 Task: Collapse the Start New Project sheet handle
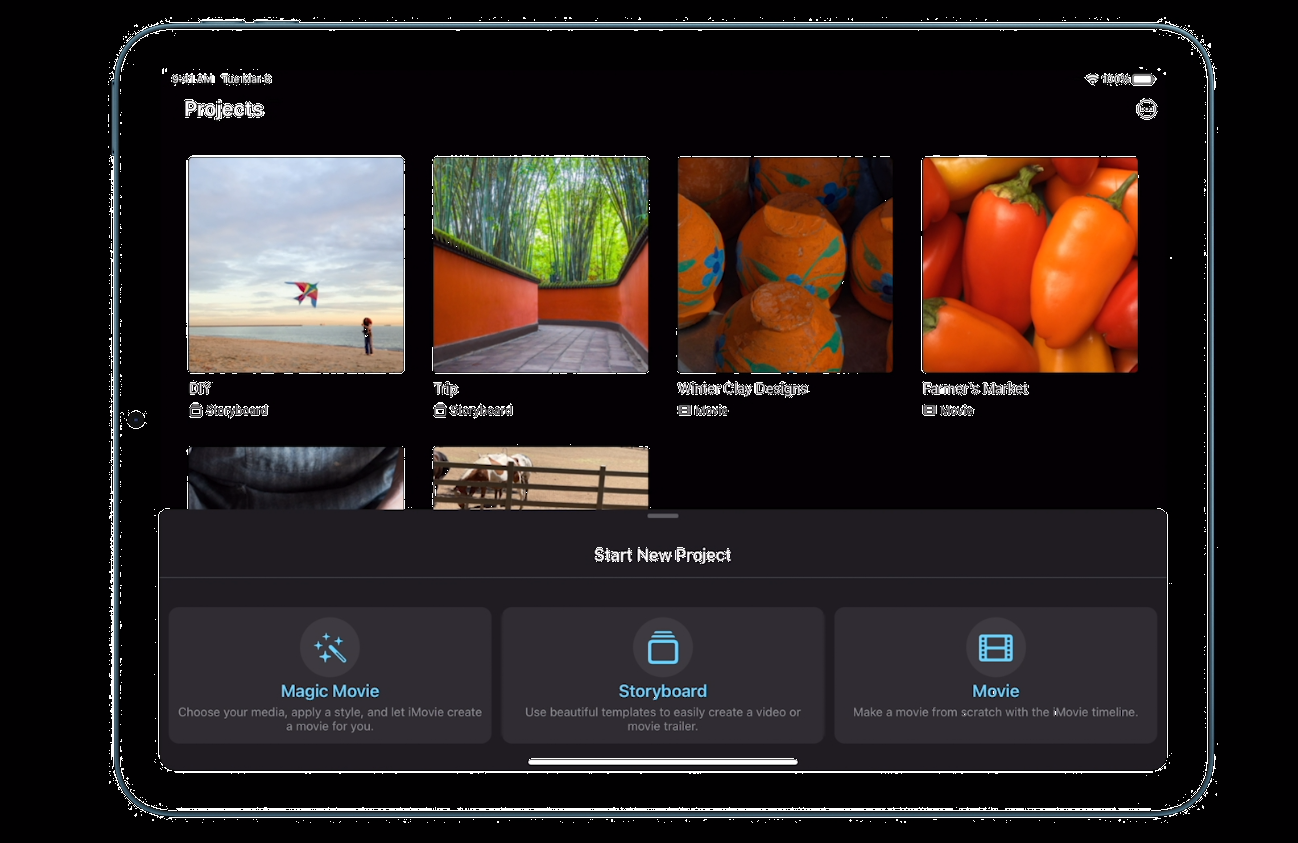click(662, 516)
